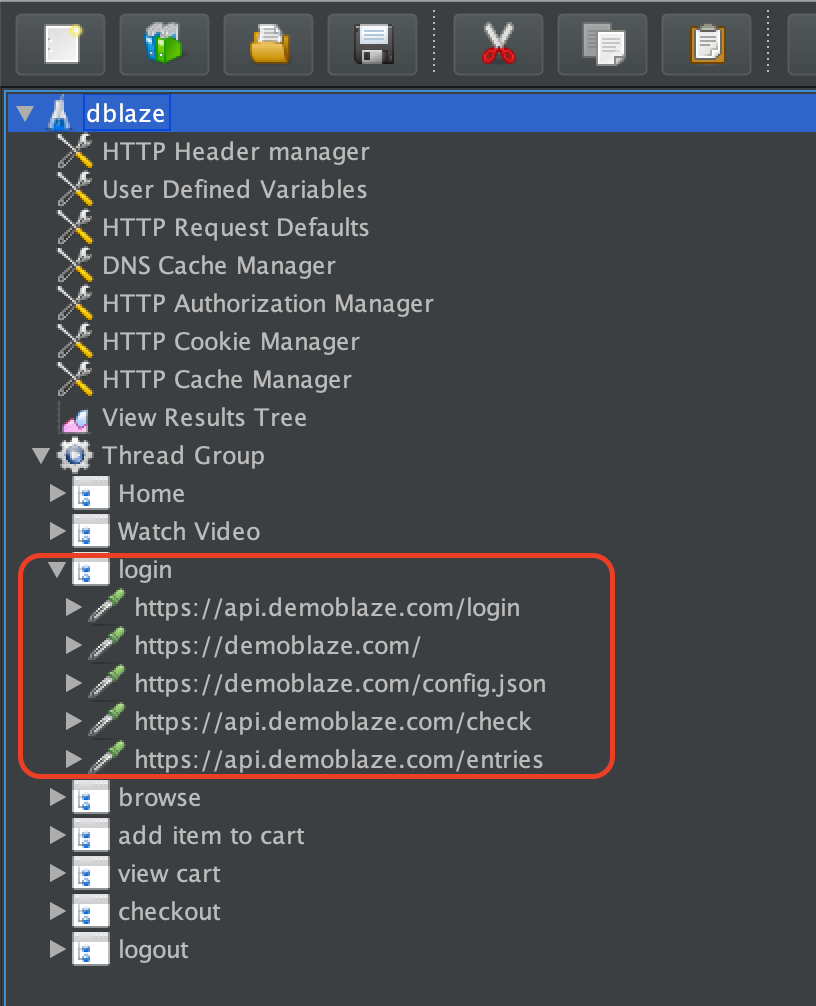Click the Thread Group gear icon

coord(75,456)
